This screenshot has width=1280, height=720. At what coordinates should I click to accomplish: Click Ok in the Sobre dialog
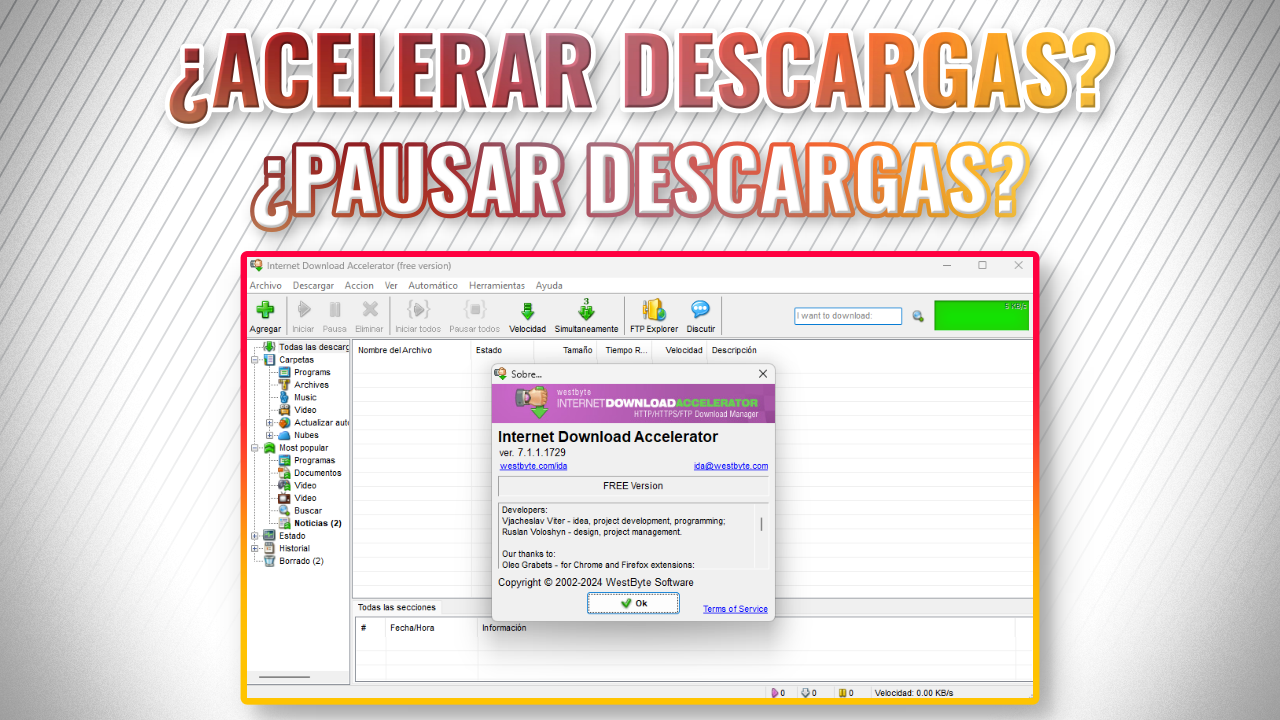633,603
